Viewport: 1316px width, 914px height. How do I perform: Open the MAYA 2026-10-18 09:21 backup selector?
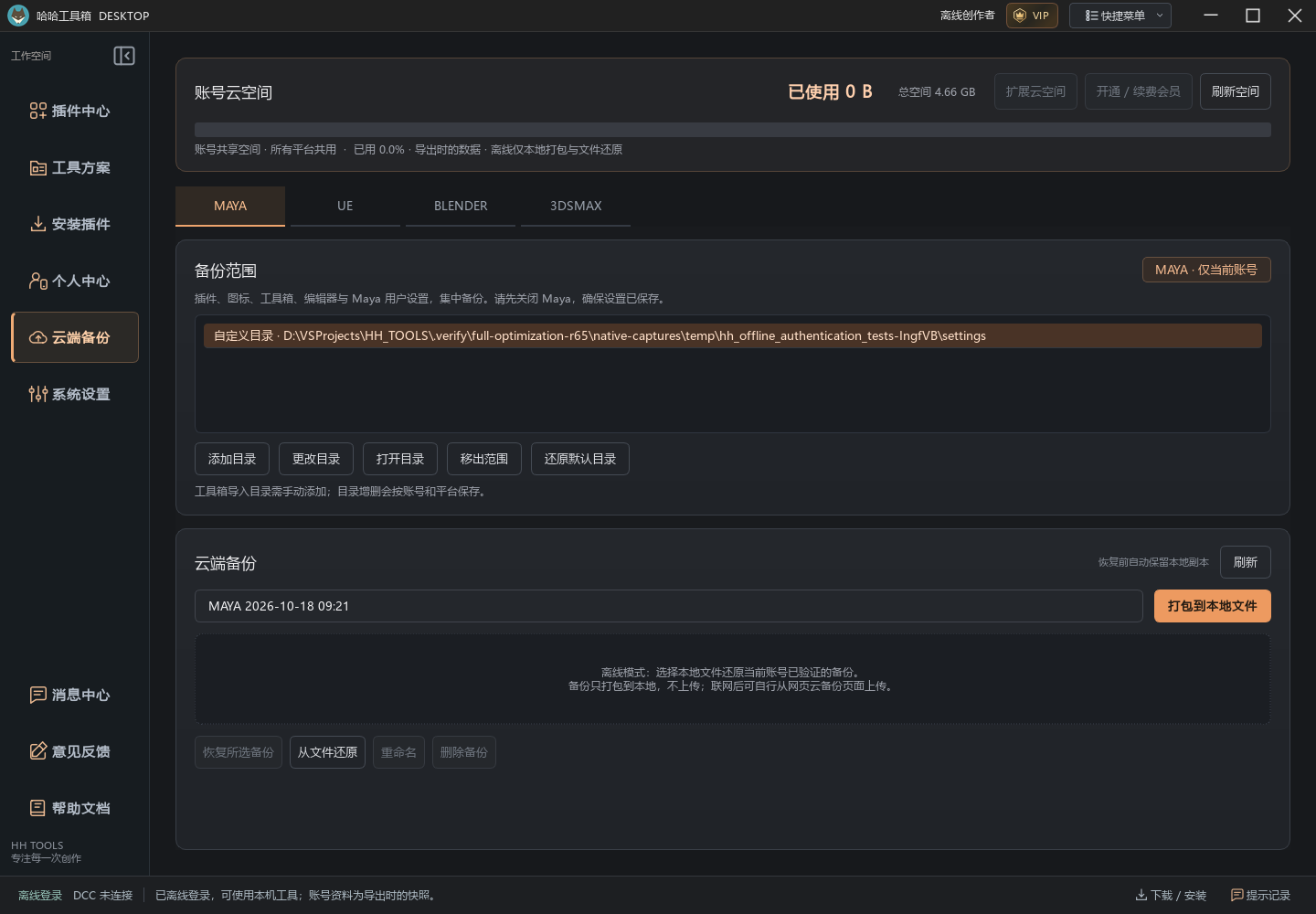[668, 606]
